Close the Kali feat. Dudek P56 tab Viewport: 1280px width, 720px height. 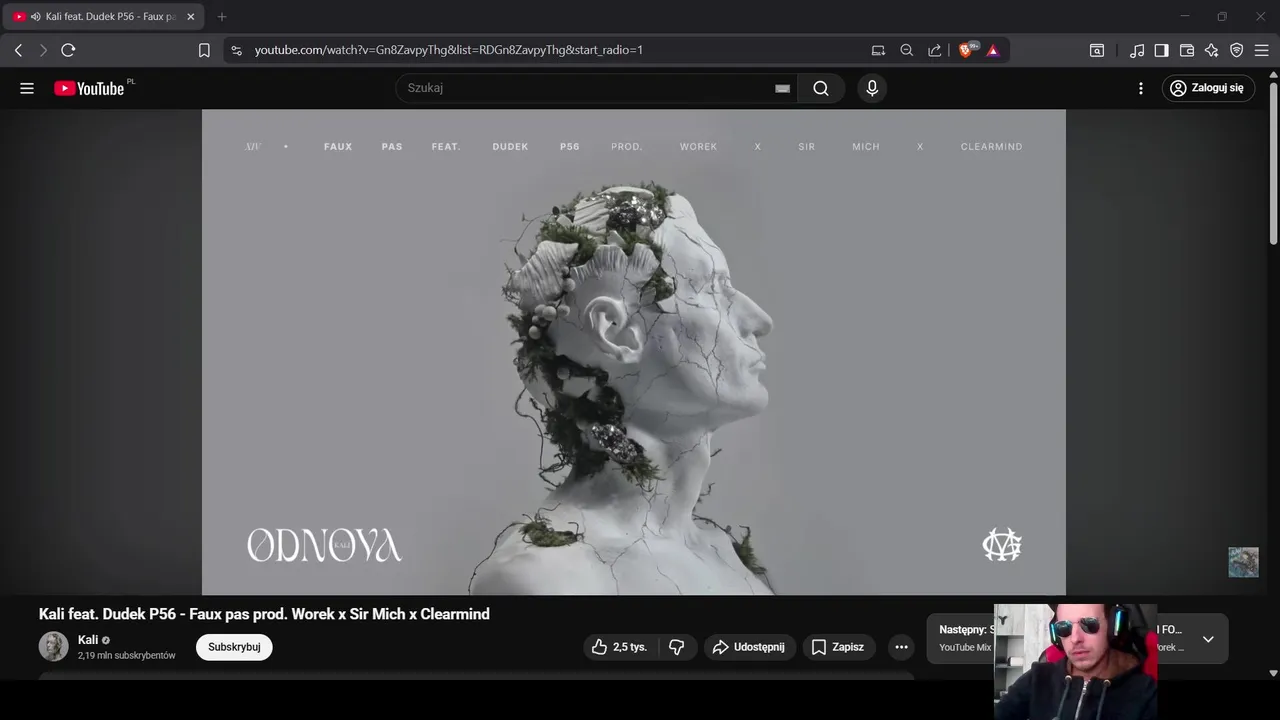click(x=191, y=17)
